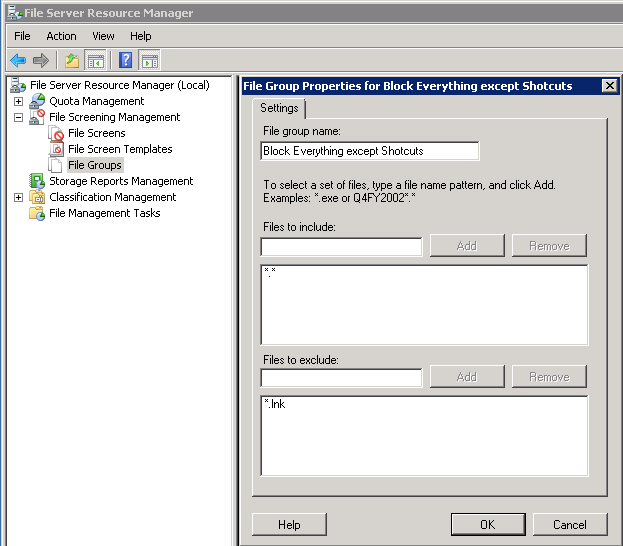
Task: Select Classification Management label
Action: pyautogui.click(x=112, y=197)
